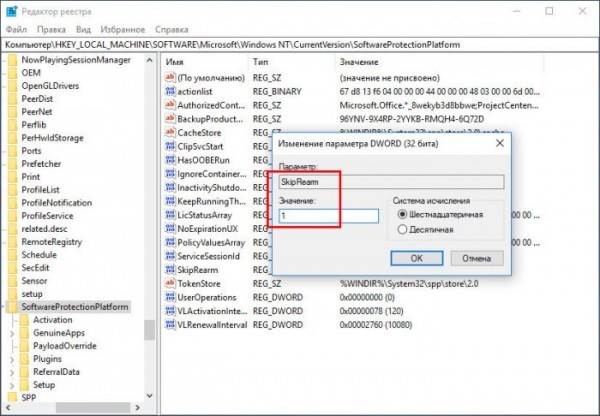Click the IgnoreContainer... value icon
This screenshot has height=416, width=600.
[x=170, y=174]
